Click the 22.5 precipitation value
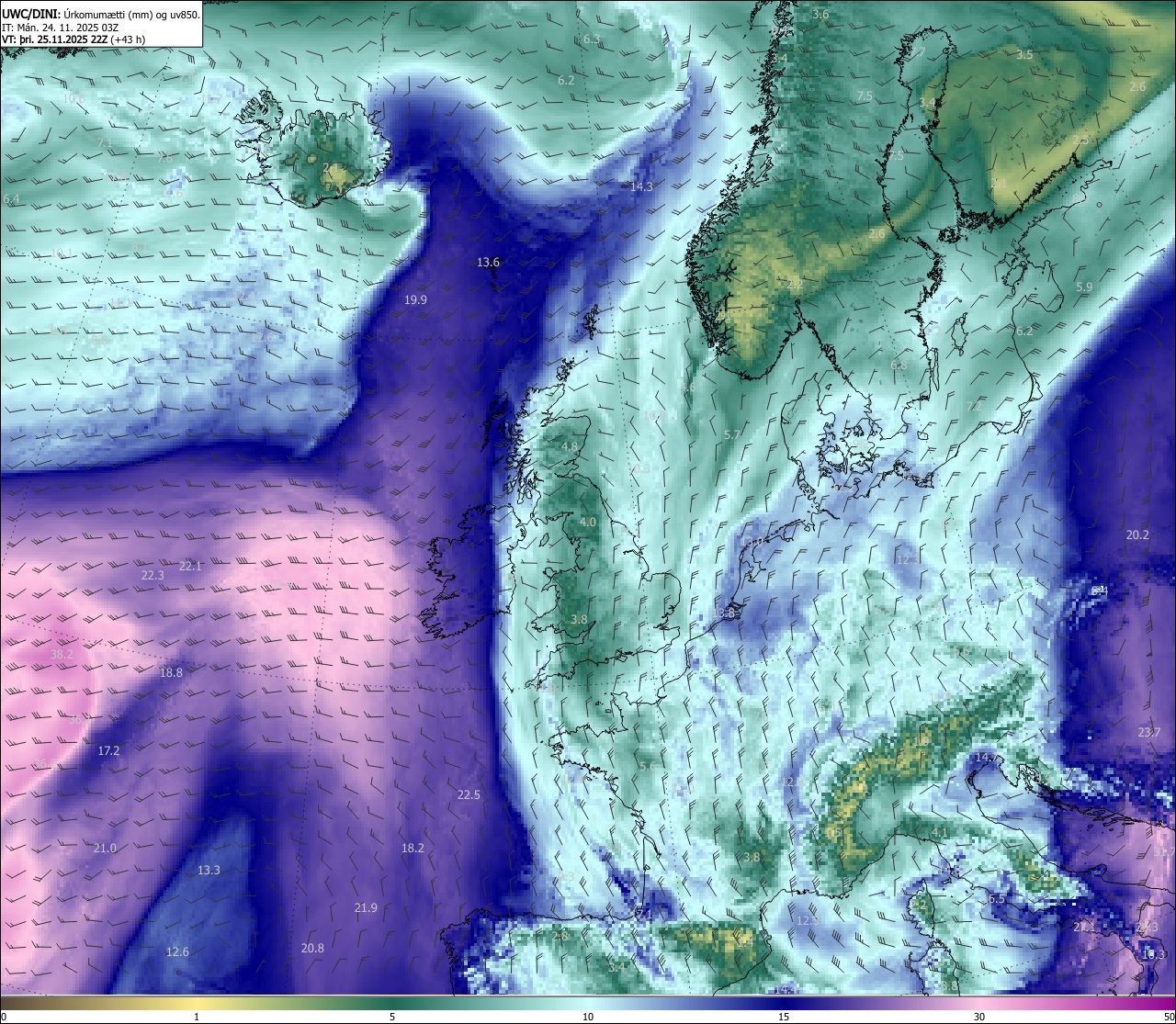The height and width of the screenshot is (1024, 1176). pyautogui.click(x=469, y=795)
